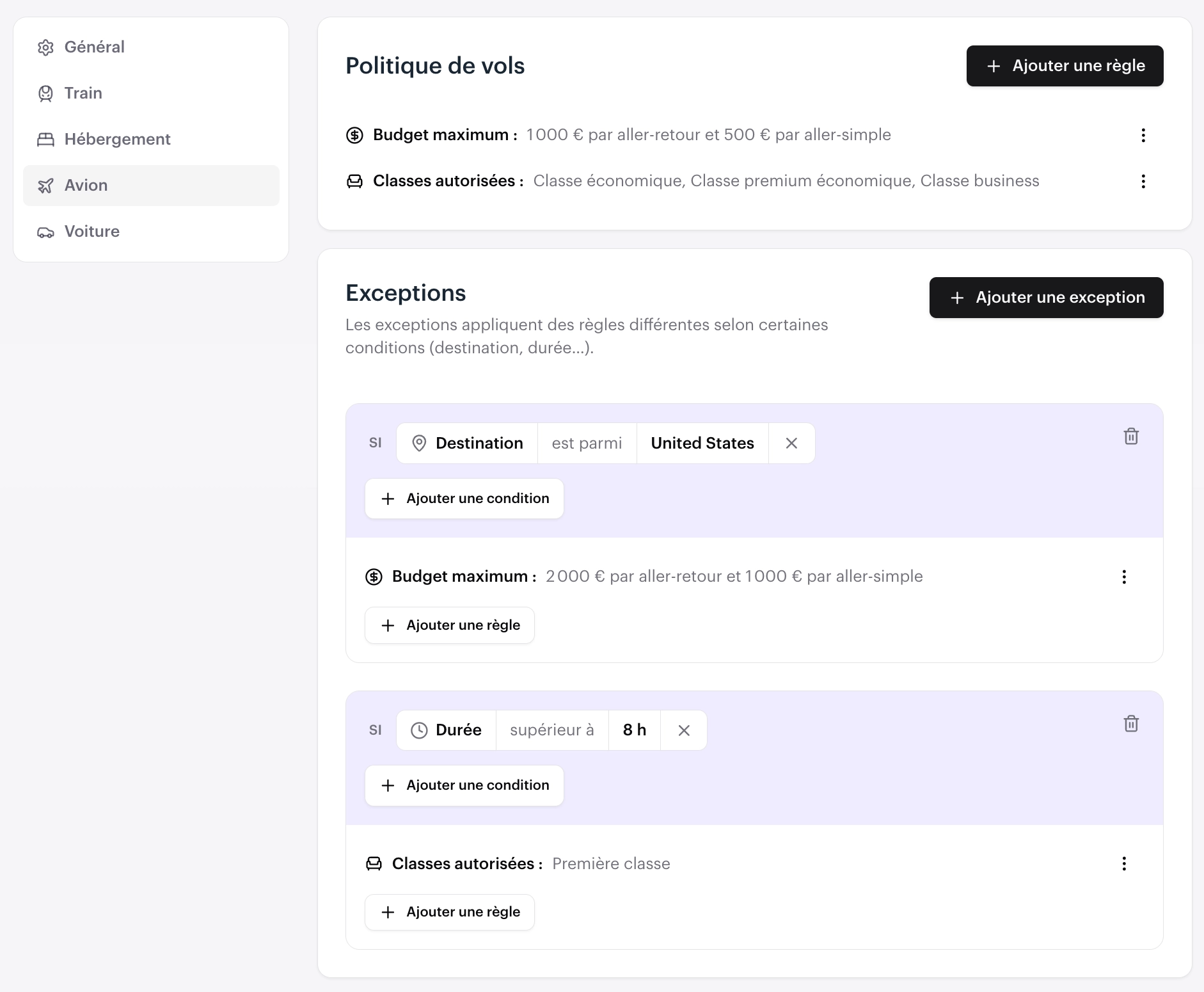
Task: Select the text '1 000 € par aller-retour et 500 € par aller-simple'
Action: [x=709, y=135]
